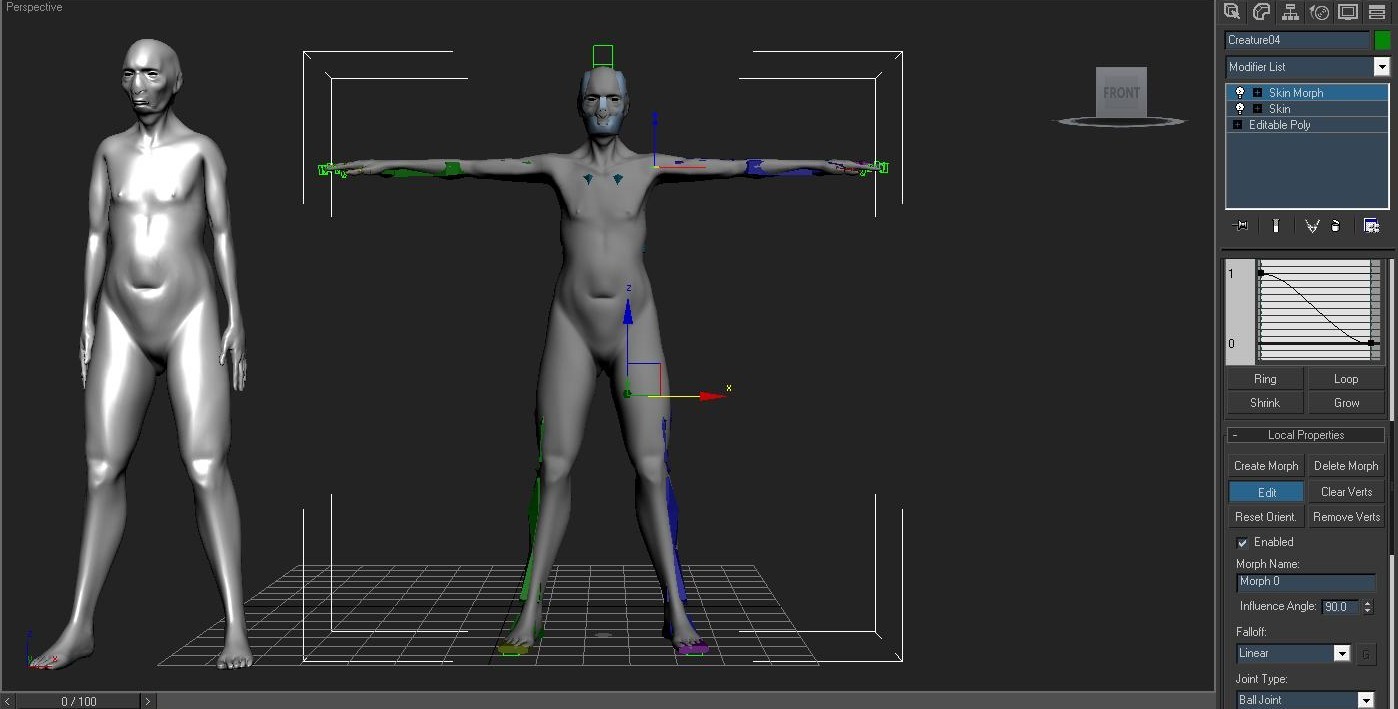The width and height of the screenshot is (1398, 709).
Task: Open the Utilities panel tab
Action: pos(1377,12)
